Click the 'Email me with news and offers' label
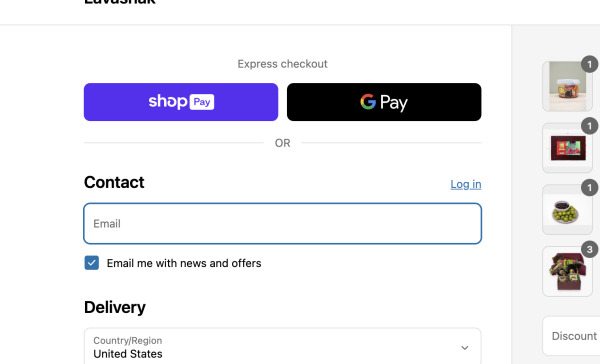Image resolution: width=600 pixels, height=364 pixels. pyautogui.click(x=184, y=263)
